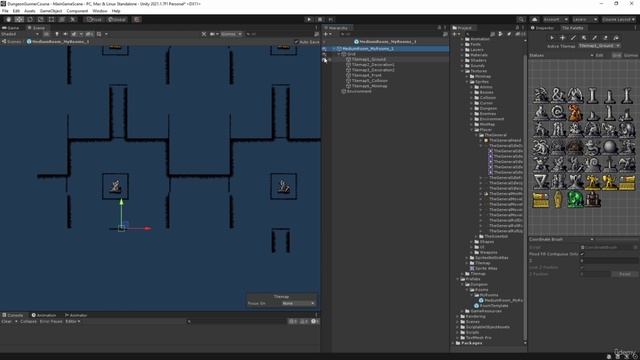This screenshot has height=360, width=640.
Task: Click Hierarchy add (+) button
Action: point(327,34)
